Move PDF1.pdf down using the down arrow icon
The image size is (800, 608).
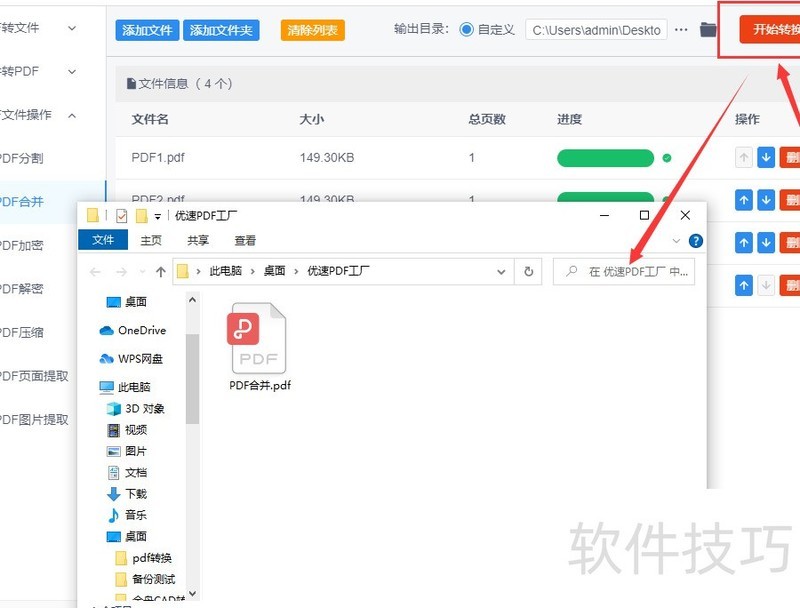click(x=767, y=157)
